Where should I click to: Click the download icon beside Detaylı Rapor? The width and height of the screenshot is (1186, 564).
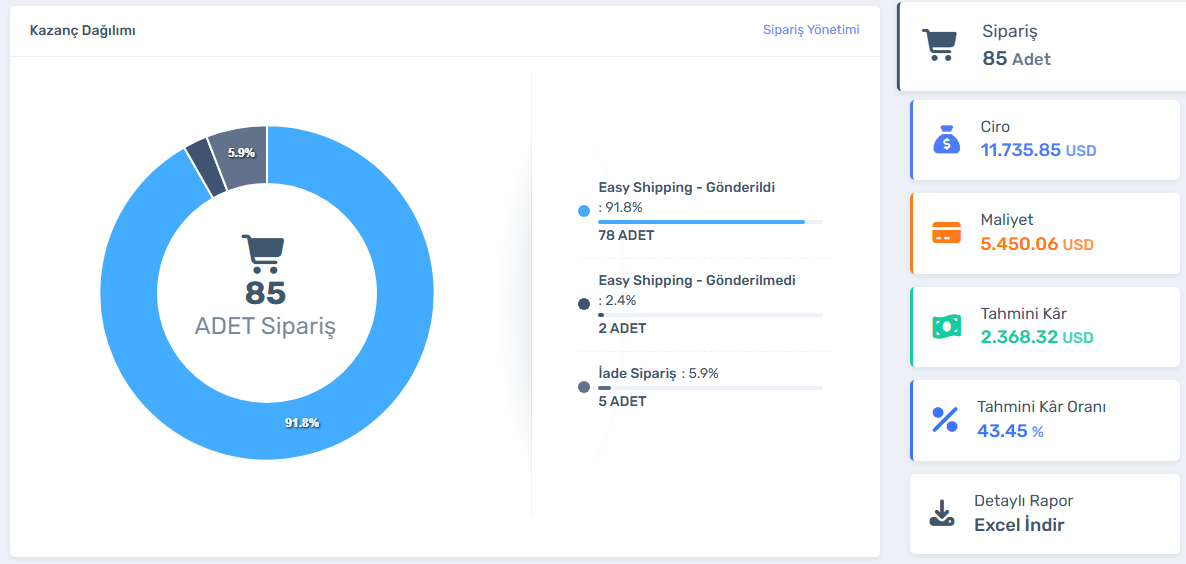(x=942, y=513)
